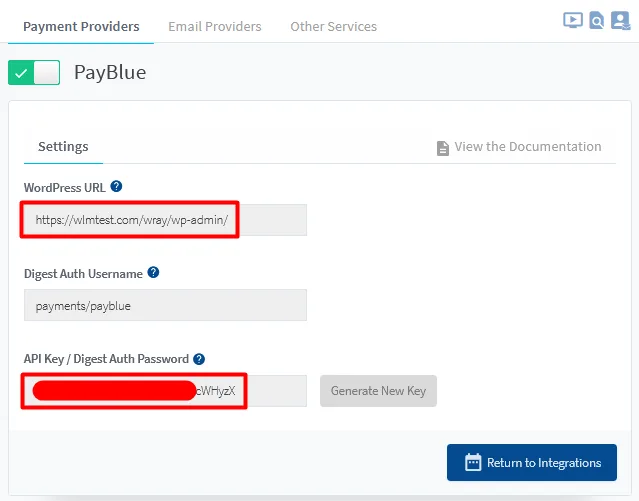The image size is (639, 501).
Task: Select the Settings tab
Action: (x=63, y=146)
